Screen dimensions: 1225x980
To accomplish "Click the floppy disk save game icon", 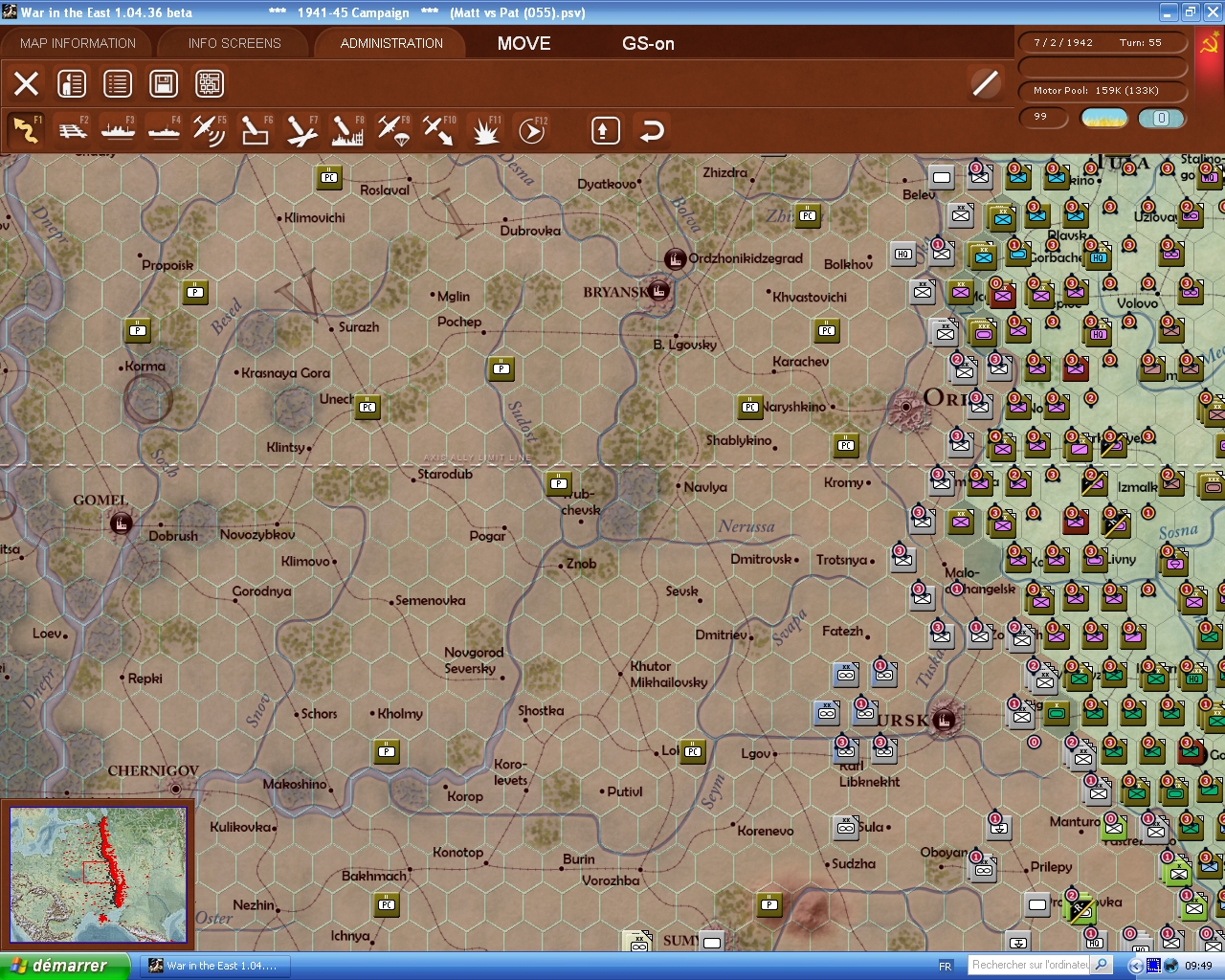I will (x=164, y=84).
